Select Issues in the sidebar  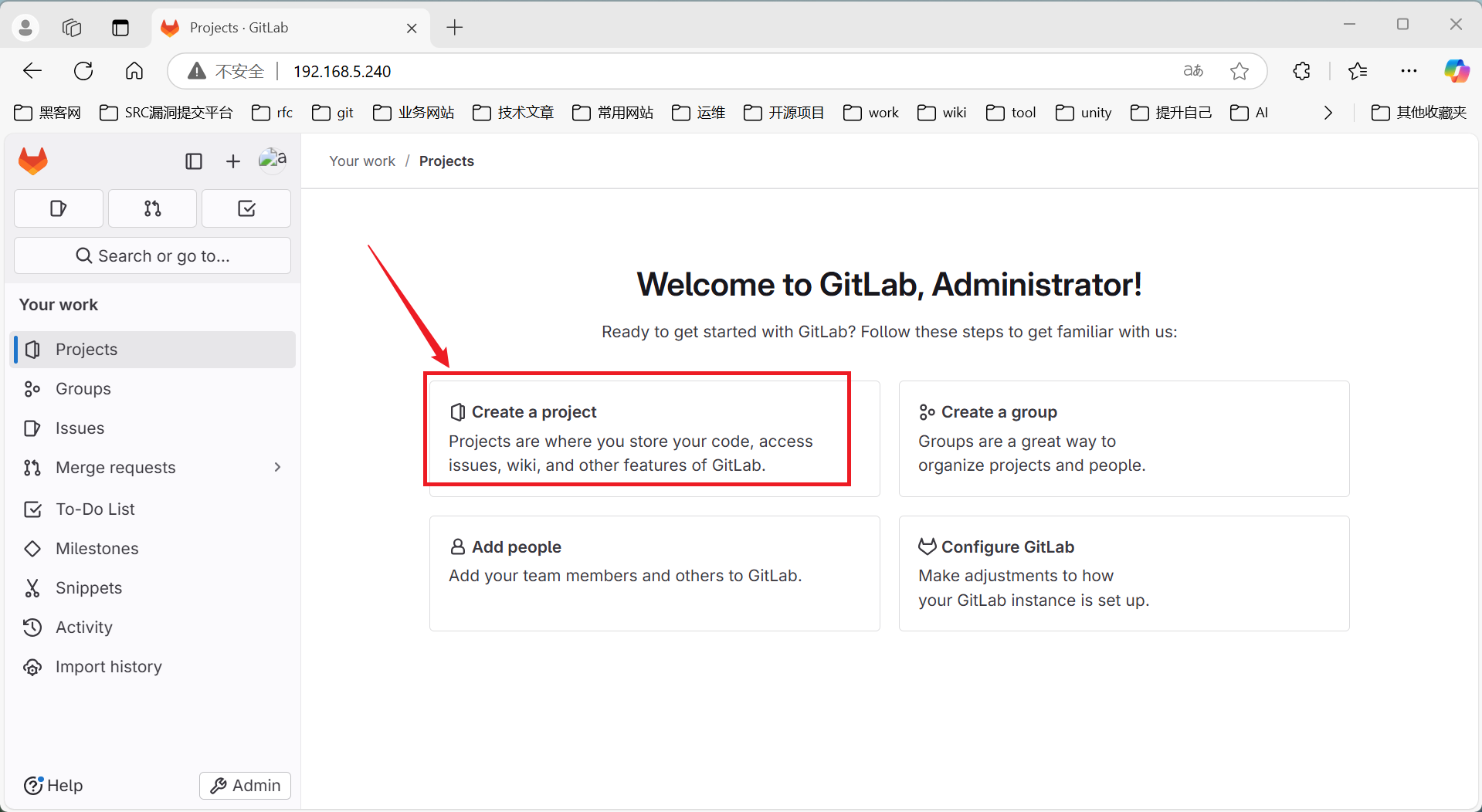click(153, 428)
